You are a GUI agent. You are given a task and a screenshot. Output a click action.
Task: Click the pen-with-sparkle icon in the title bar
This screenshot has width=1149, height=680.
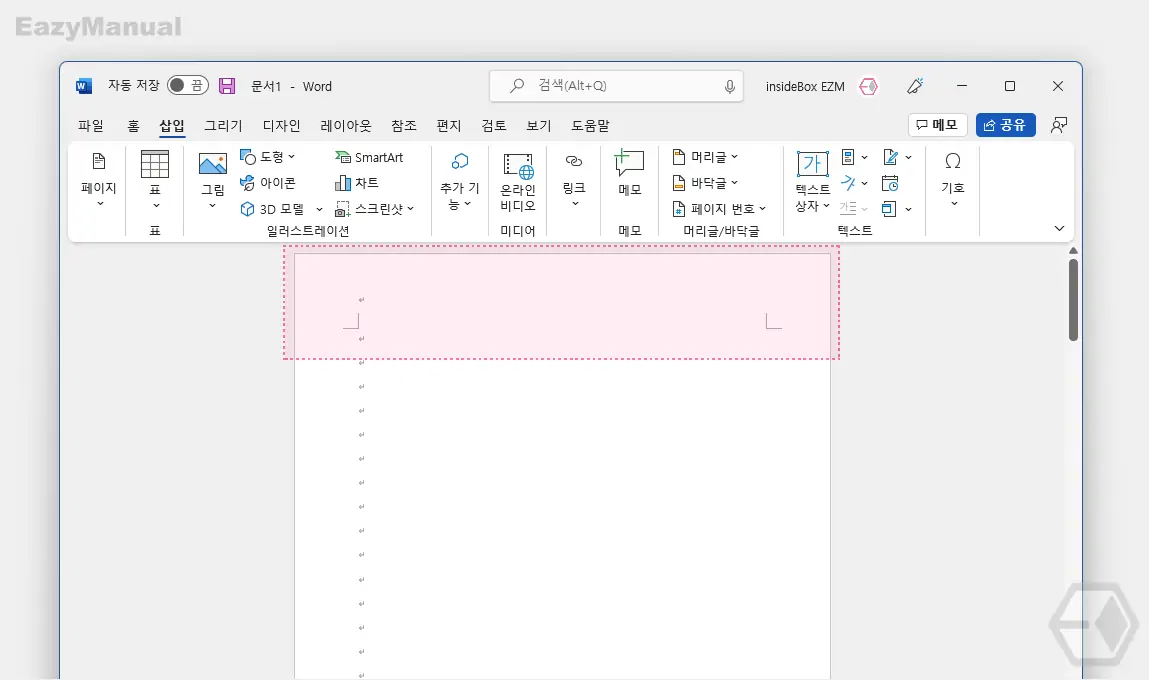click(x=915, y=86)
